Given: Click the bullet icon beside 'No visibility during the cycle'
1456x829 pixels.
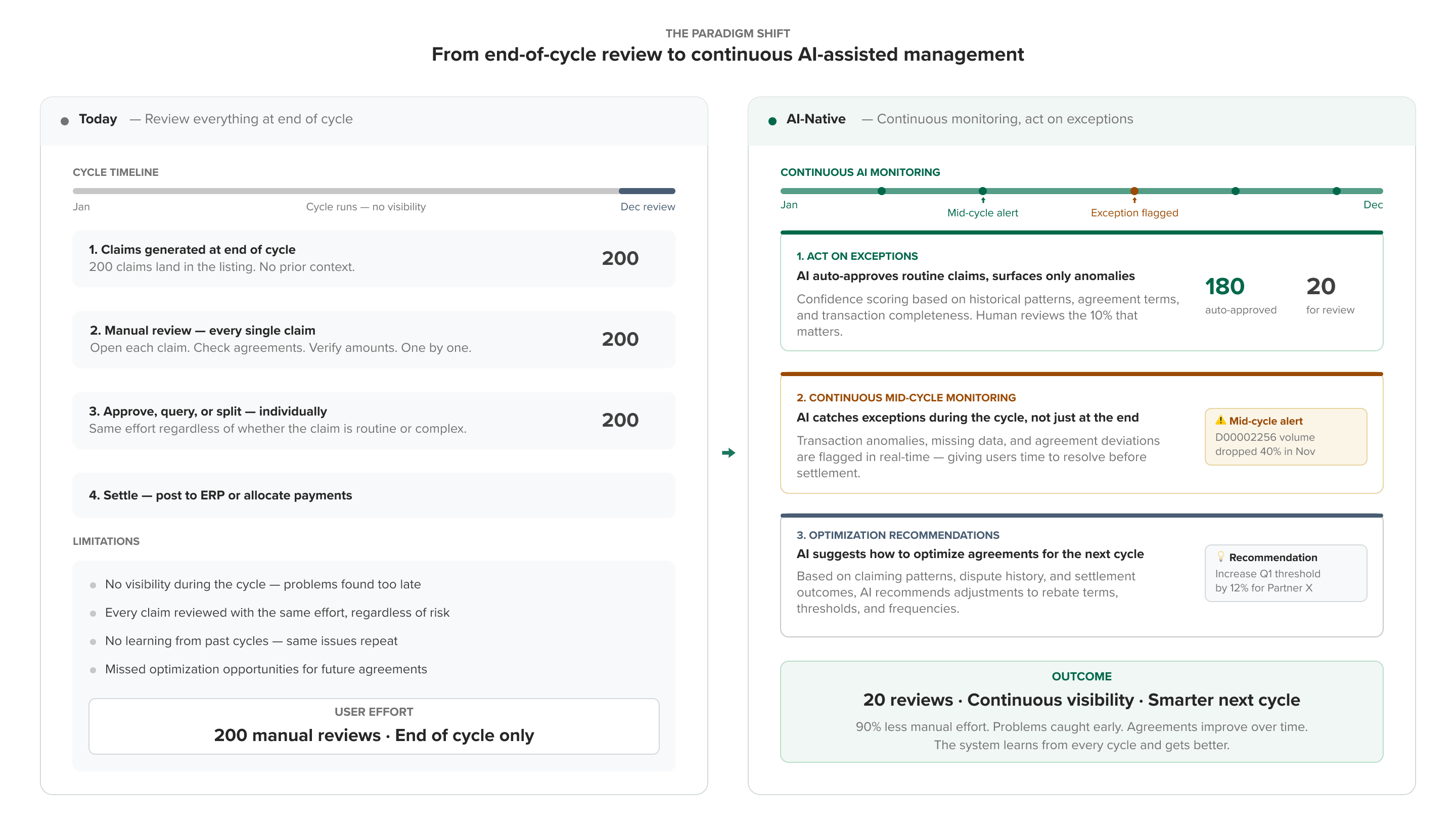Looking at the screenshot, I should coord(94,585).
